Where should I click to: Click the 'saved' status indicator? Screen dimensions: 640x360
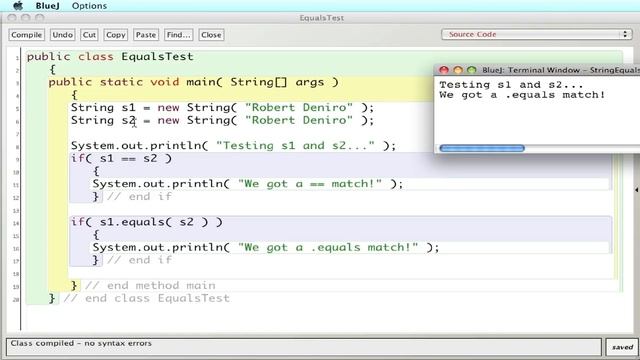[622, 347]
